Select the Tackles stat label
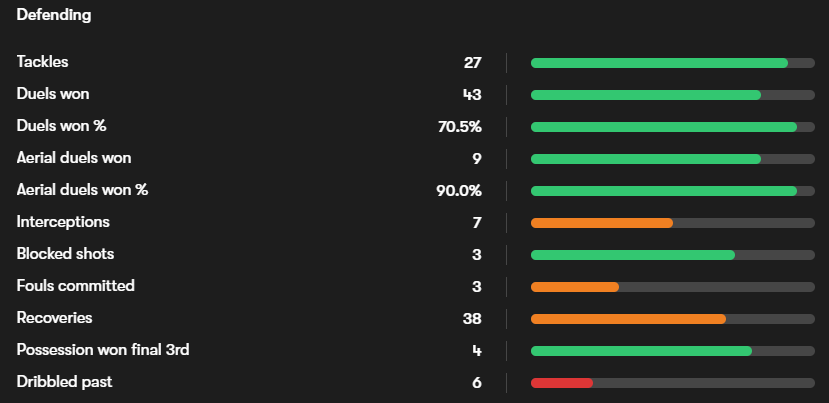The image size is (829, 403). click(42, 62)
